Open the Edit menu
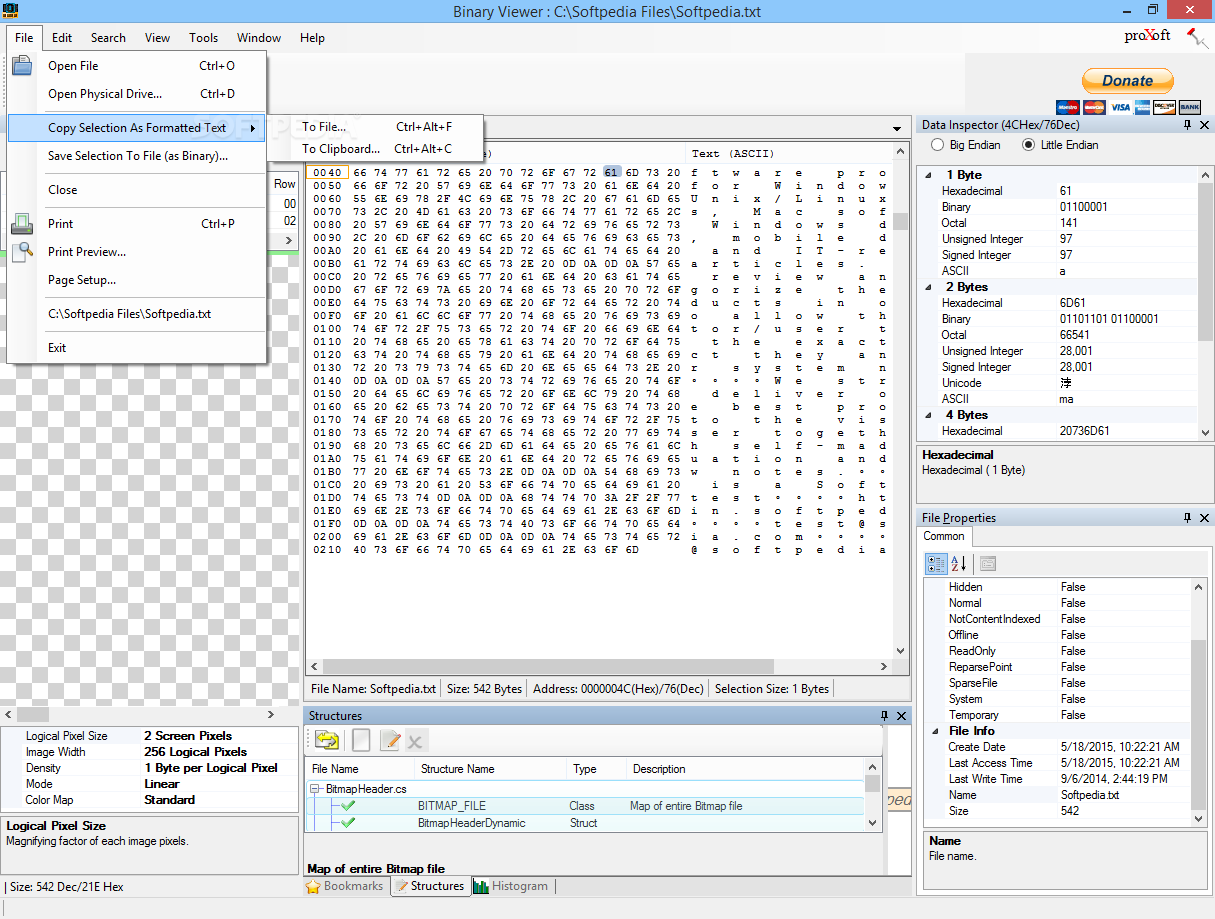This screenshot has height=919, width=1215. [x=62, y=38]
